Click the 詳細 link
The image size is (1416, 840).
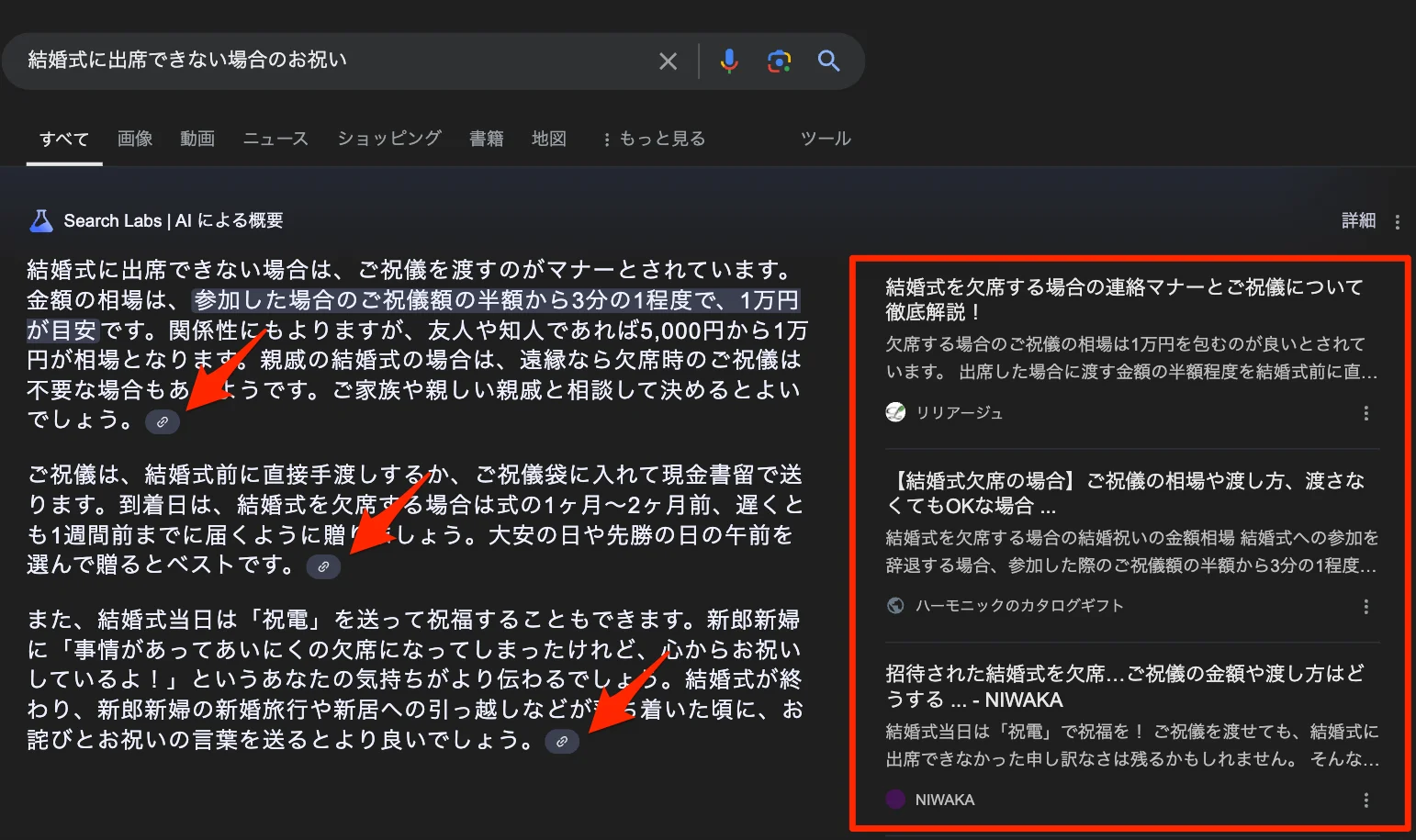tap(1358, 220)
